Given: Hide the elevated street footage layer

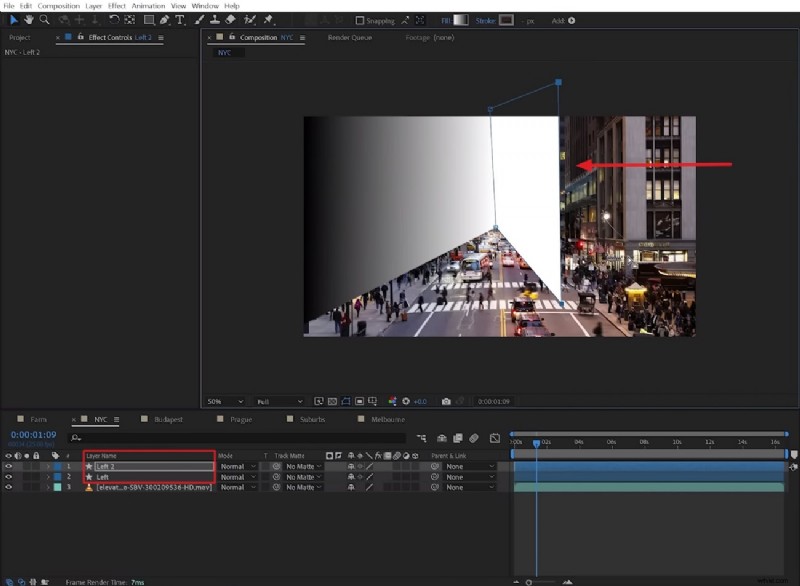Looking at the screenshot, I should tap(9, 489).
